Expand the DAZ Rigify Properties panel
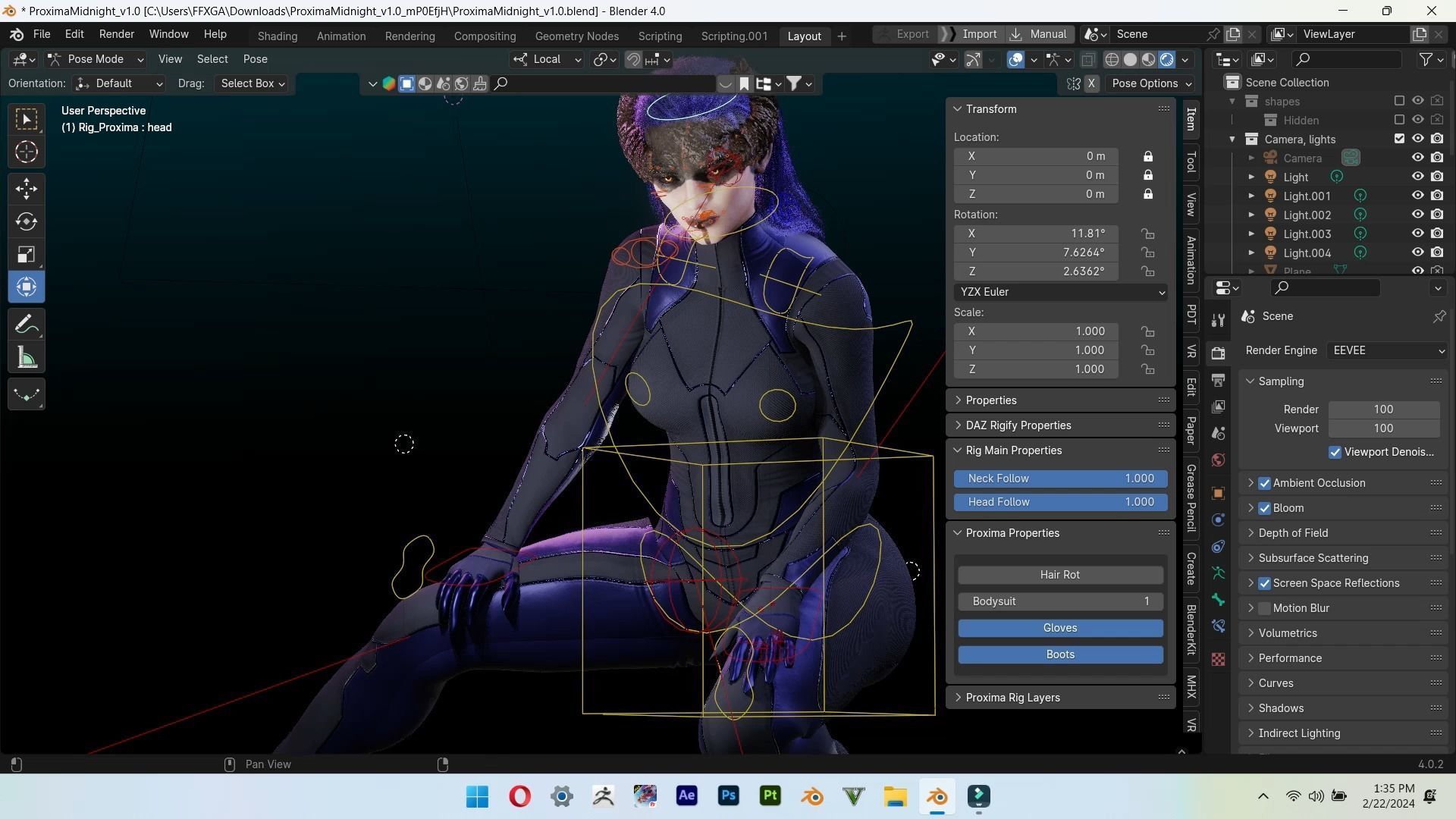The image size is (1456, 819). pos(1060,425)
